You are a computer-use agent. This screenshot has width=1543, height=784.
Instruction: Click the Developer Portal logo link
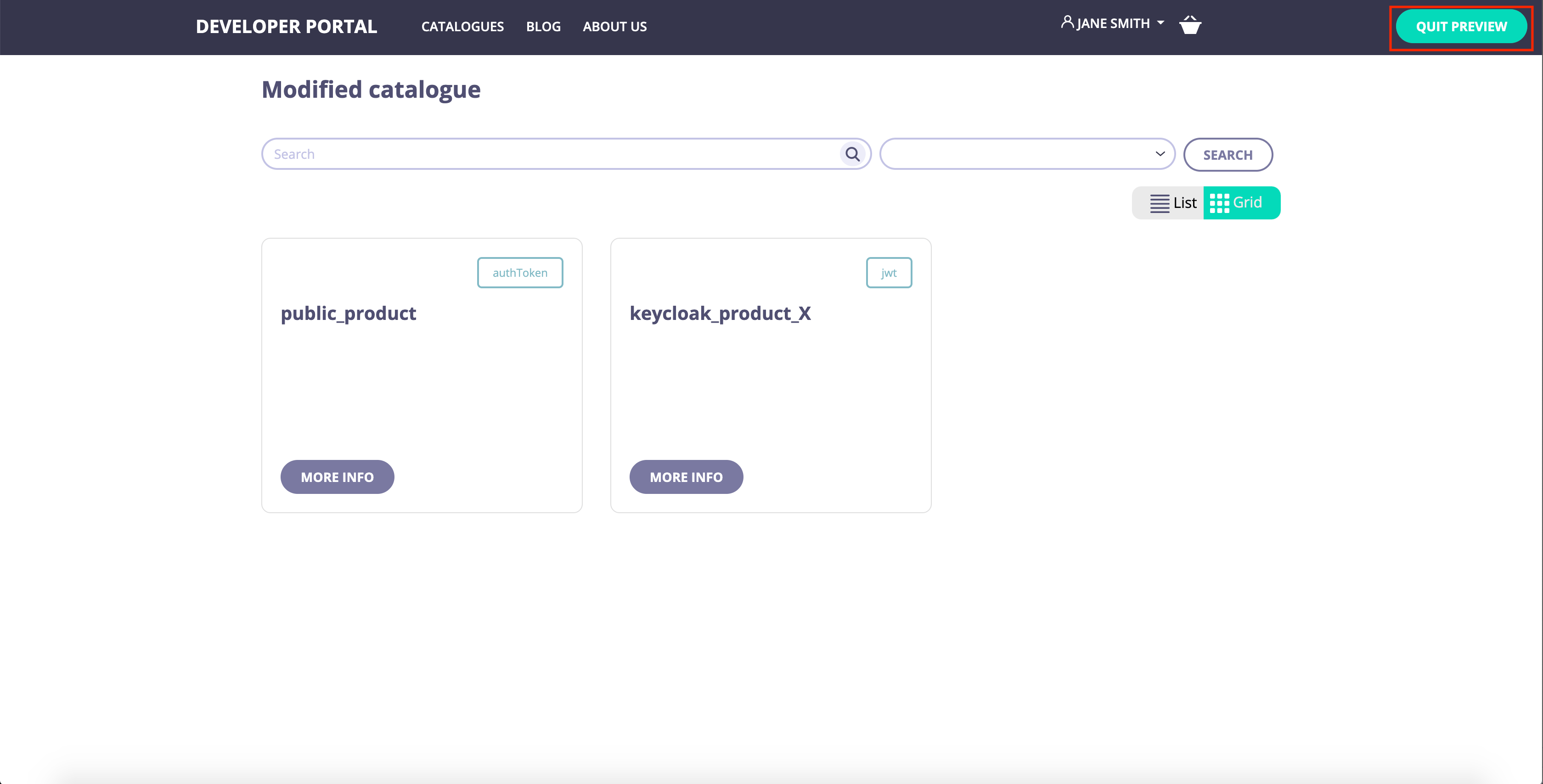286,26
